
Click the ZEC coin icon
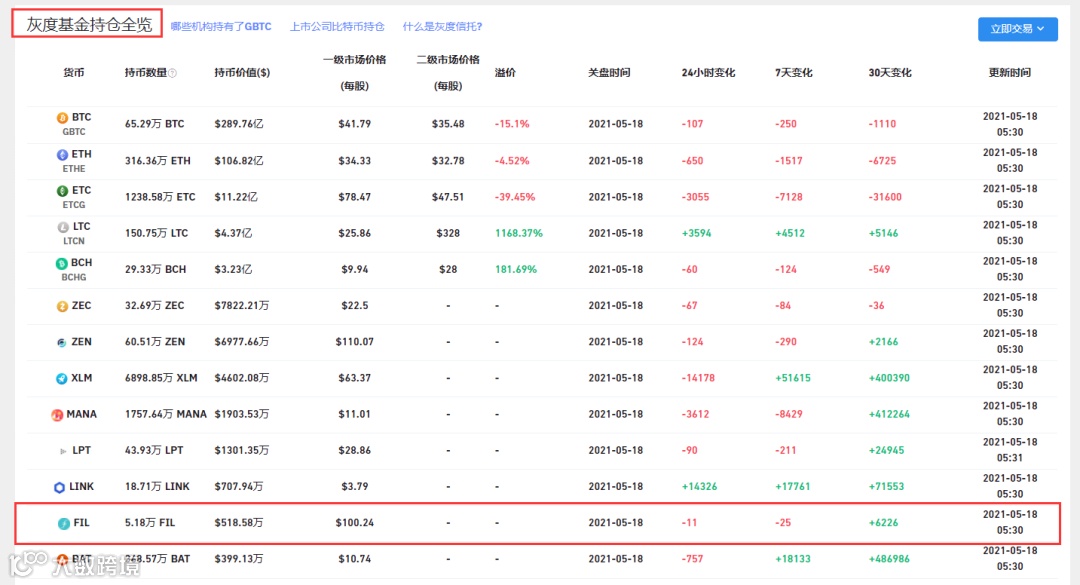pyautogui.click(x=62, y=306)
